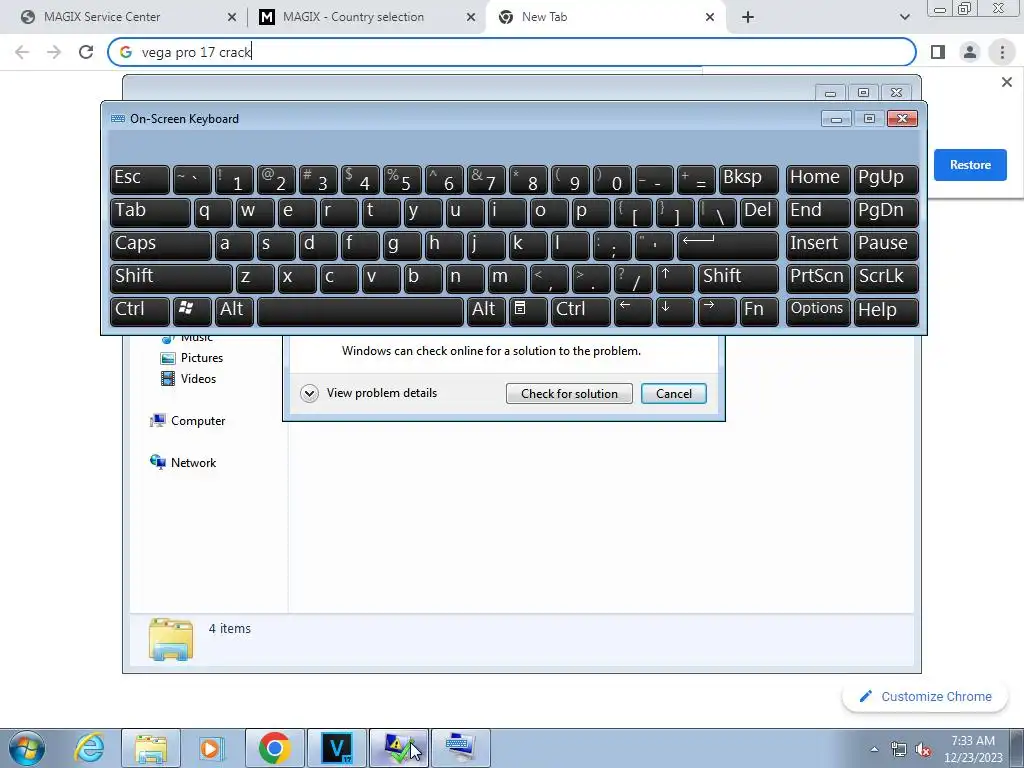1024x768 pixels.
Task: Toggle Caps key on On-Screen Keyboard
Action: tap(161, 245)
